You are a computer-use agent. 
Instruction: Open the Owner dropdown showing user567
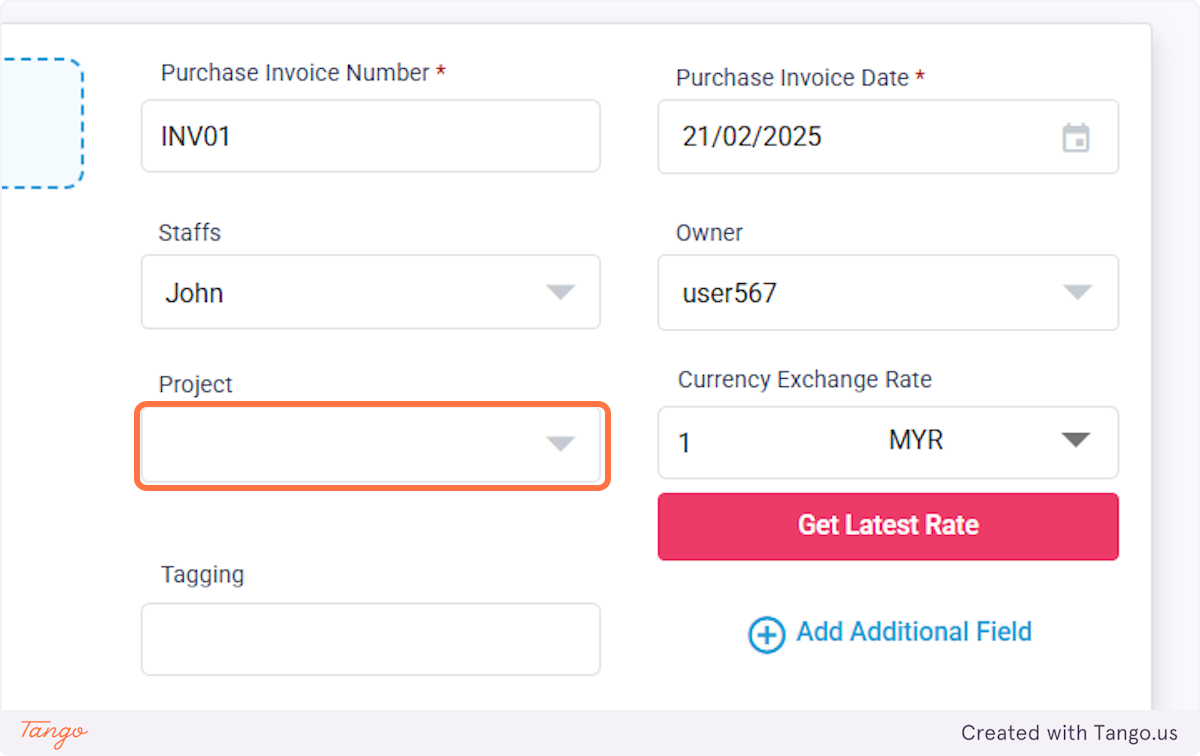pos(888,292)
